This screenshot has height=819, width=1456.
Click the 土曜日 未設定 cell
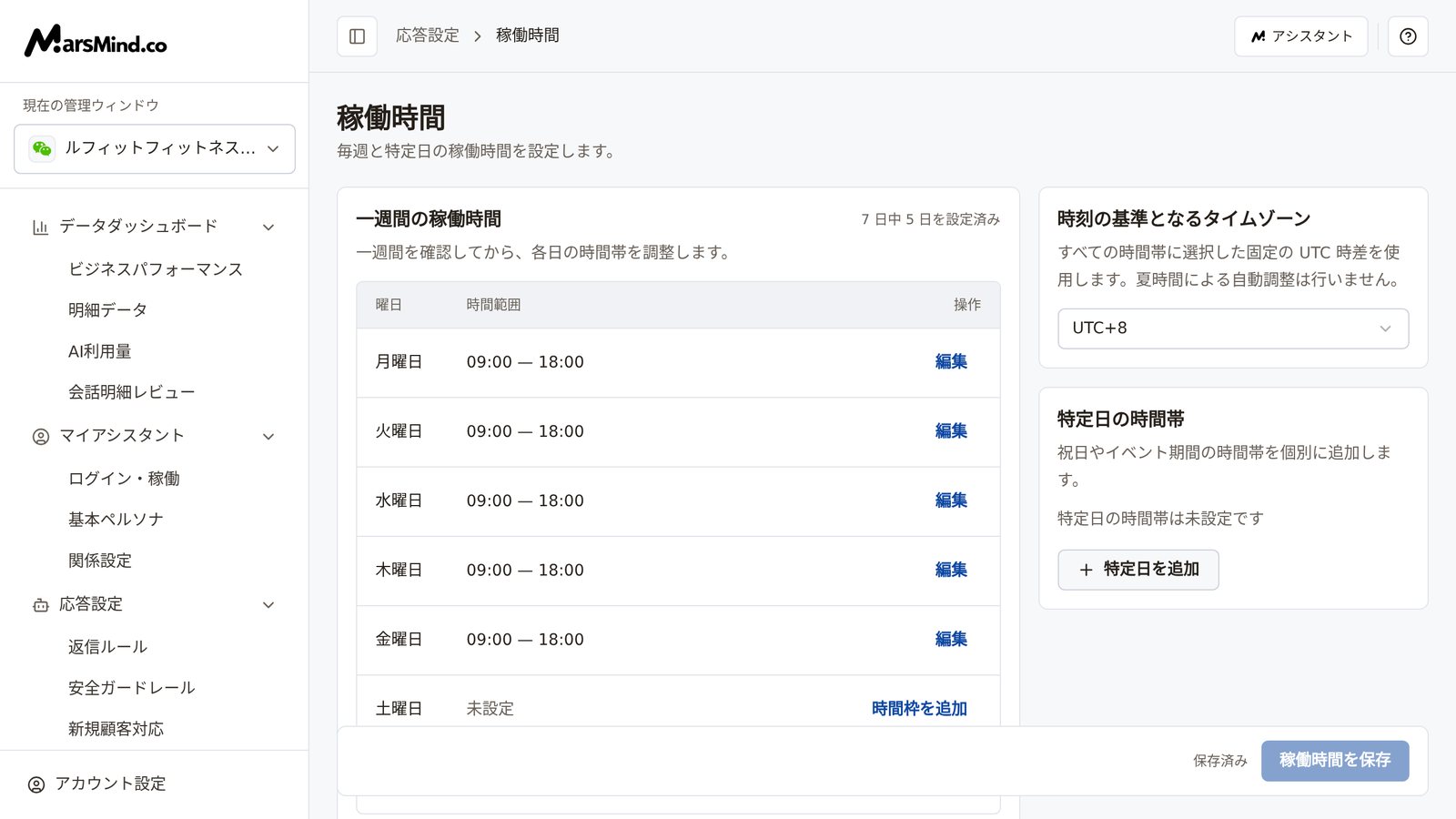490,709
